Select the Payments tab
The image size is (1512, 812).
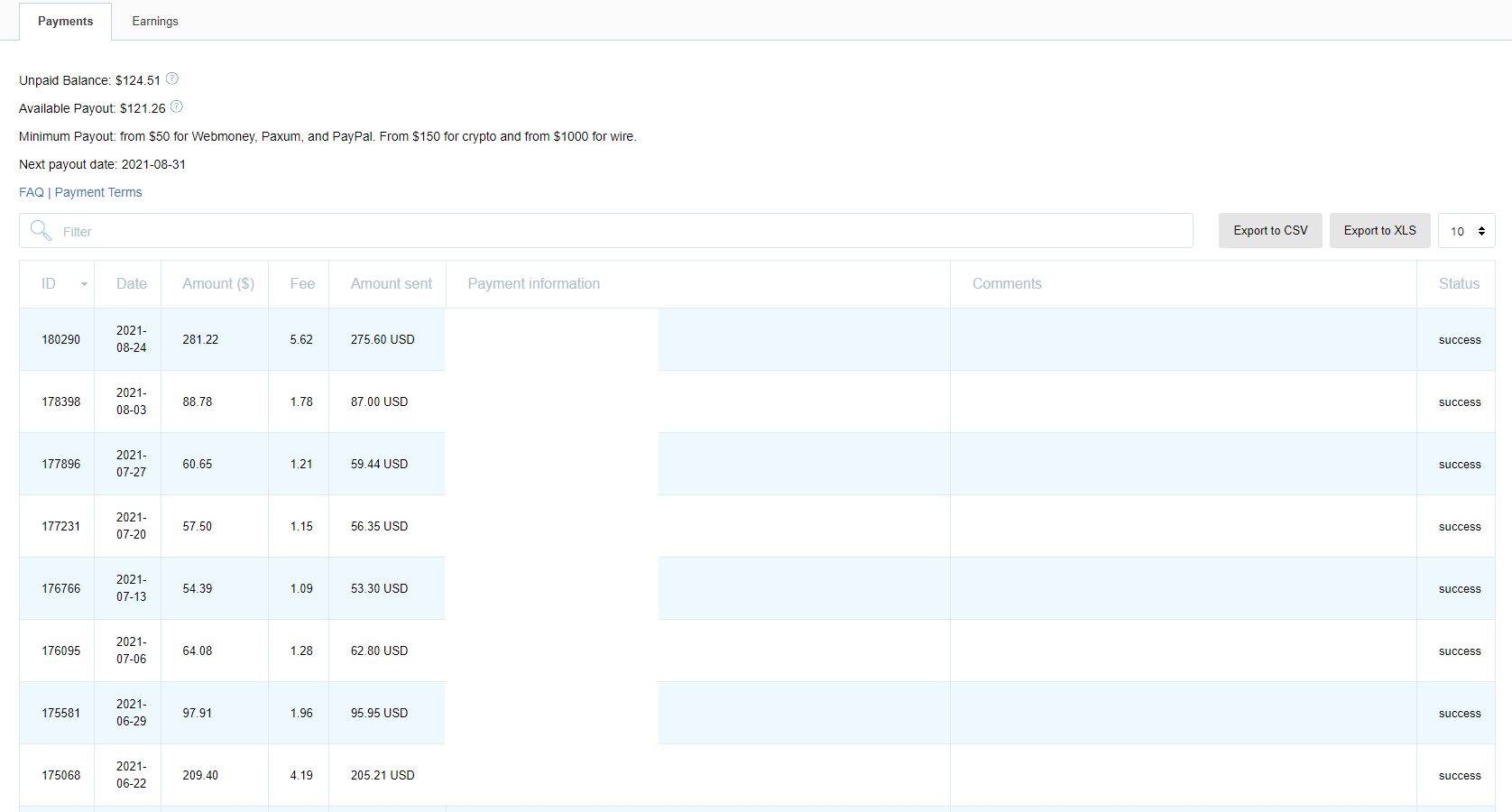[65, 22]
